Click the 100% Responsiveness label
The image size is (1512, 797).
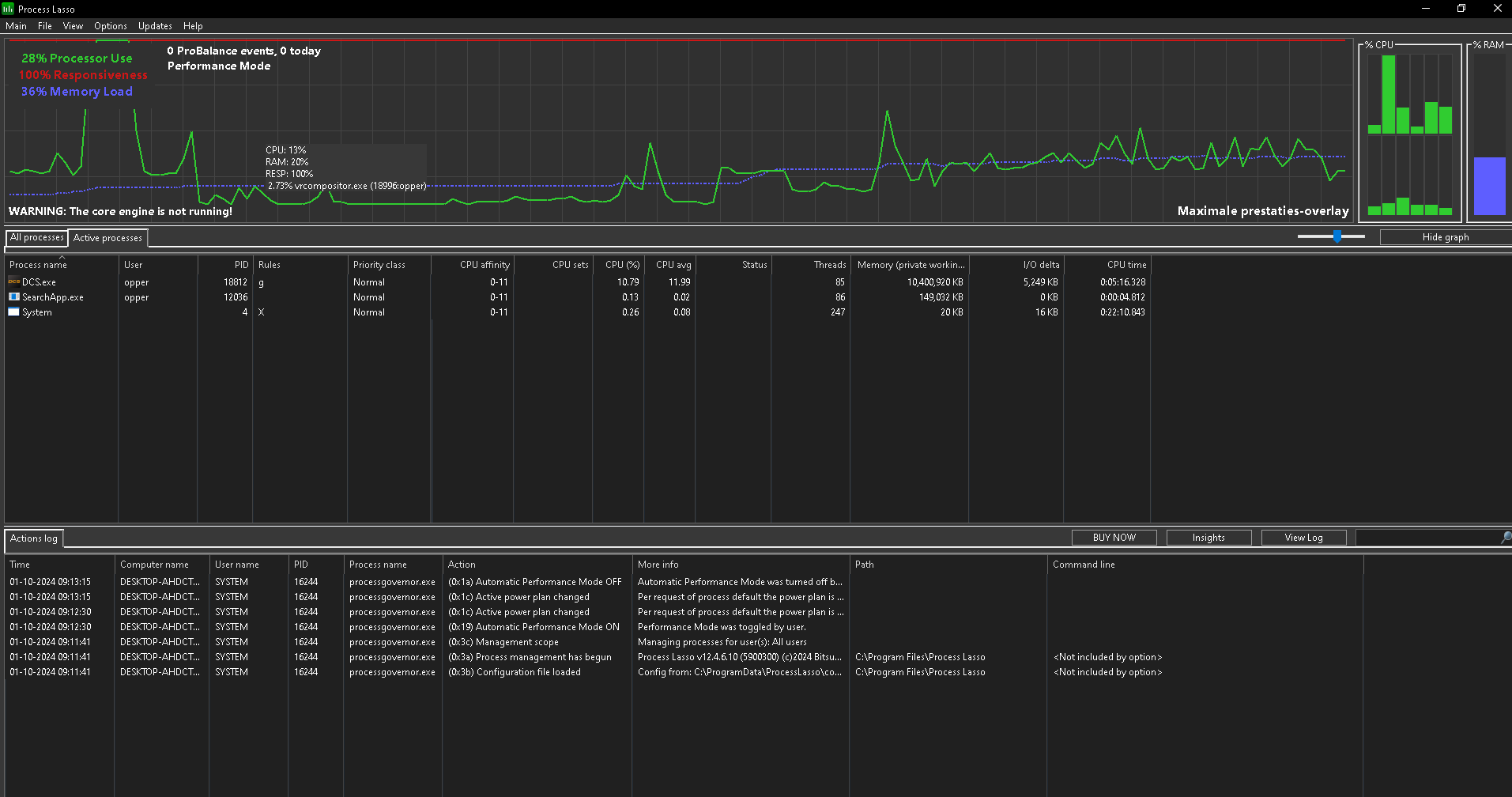point(83,75)
